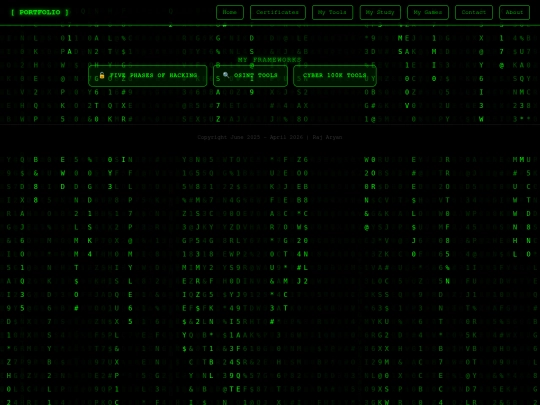This screenshot has height=405, width=540.
Task: Open the OSINT Tools framework
Action: pyautogui.click(x=250, y=75)
